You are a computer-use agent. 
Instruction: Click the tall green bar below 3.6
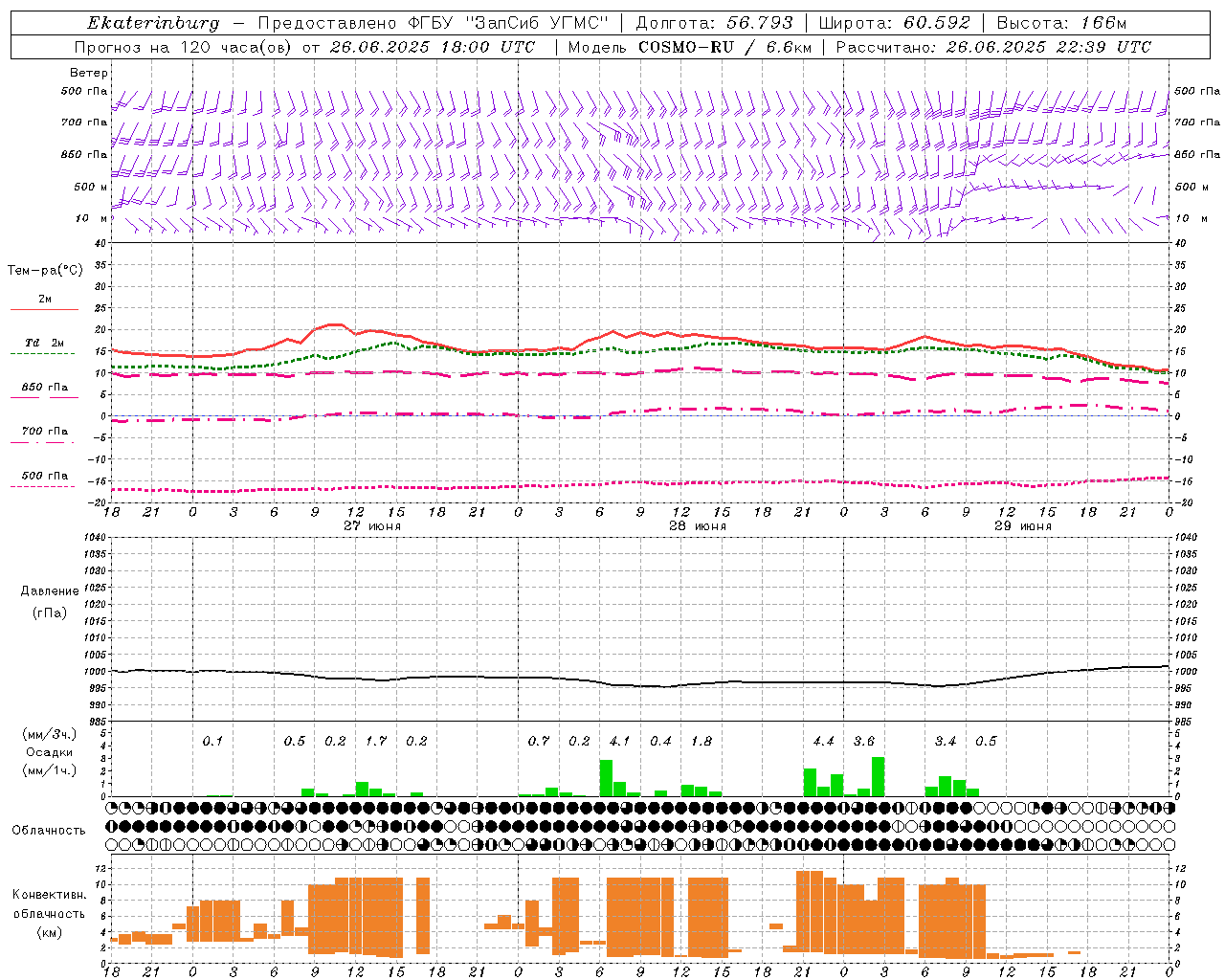pyautogui.click(x=878, y=777)
